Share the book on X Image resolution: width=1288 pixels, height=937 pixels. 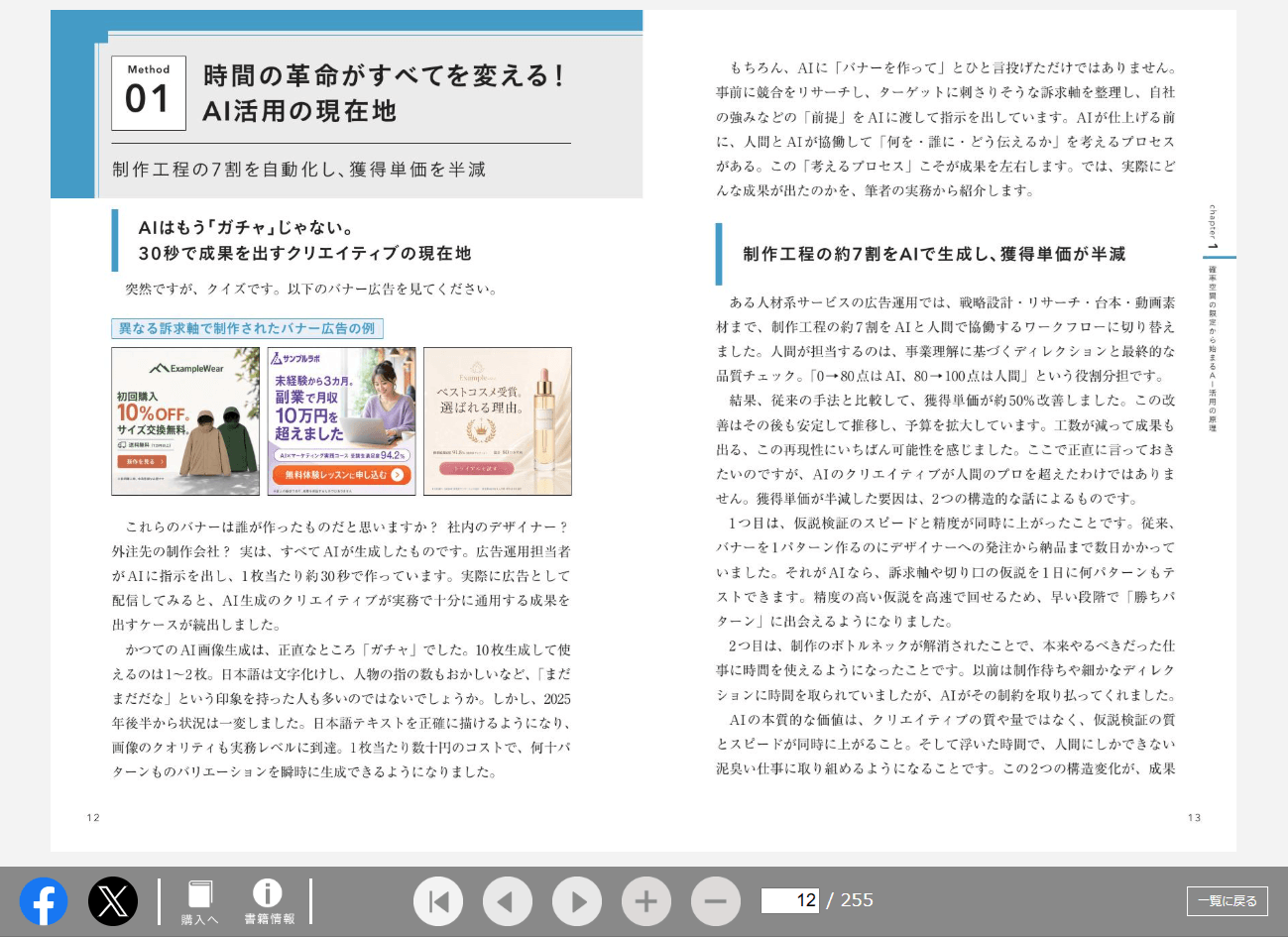113,901
